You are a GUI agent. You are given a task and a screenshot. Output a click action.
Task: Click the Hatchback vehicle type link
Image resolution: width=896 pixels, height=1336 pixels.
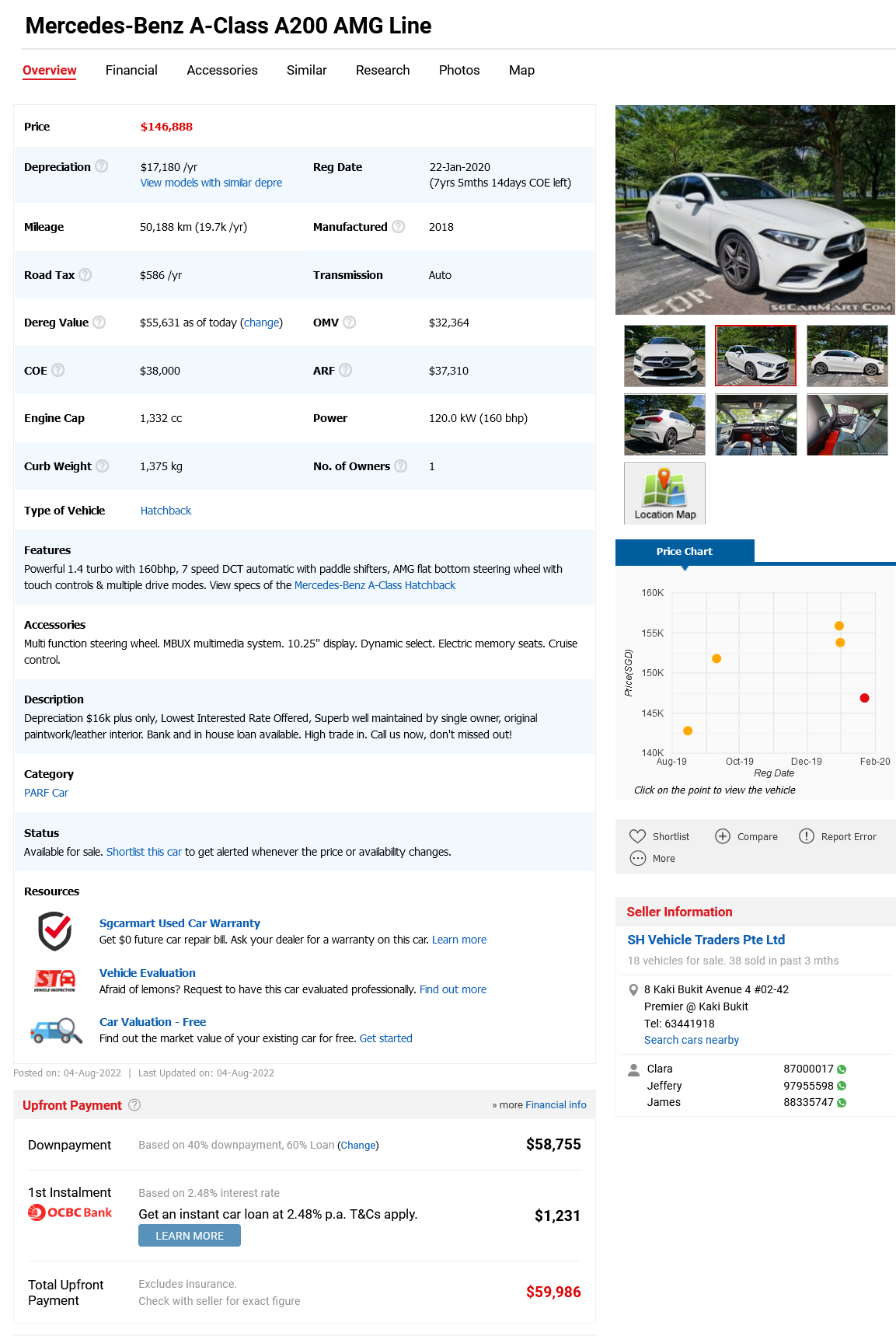[166, 511]
